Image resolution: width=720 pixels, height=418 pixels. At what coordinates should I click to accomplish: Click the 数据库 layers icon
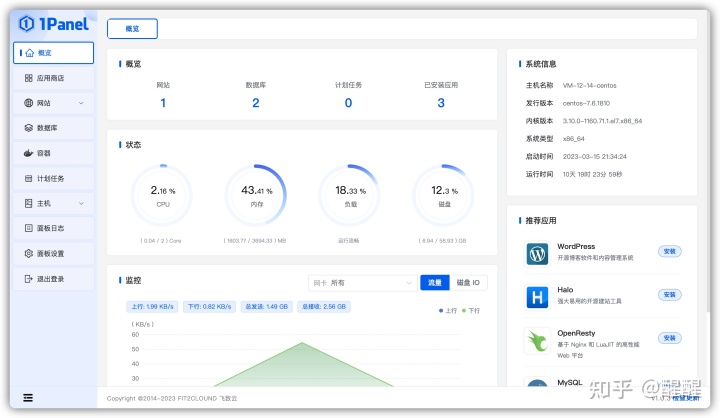[28, 128]
